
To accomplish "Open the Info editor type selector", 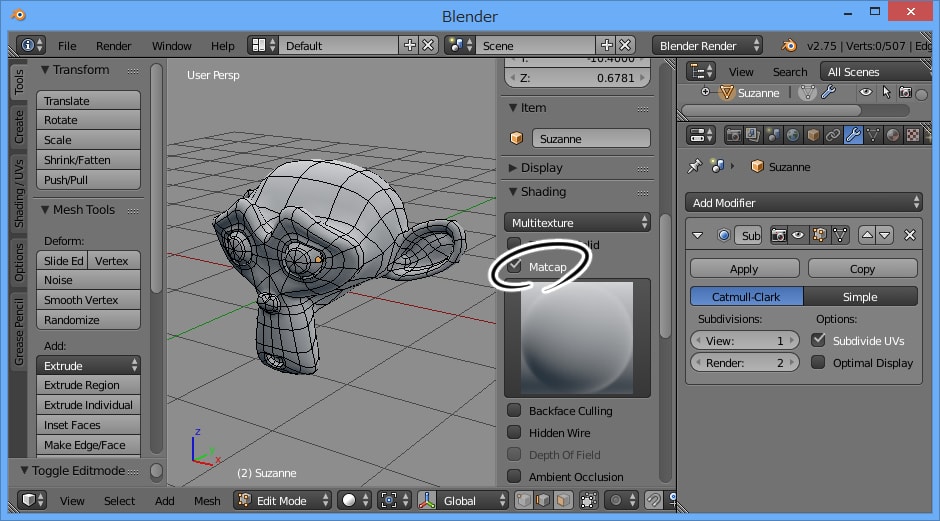I will (x=31, y=46).
